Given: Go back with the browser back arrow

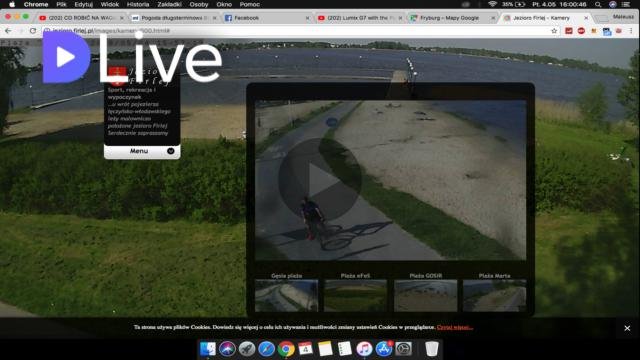Looking at the screenshot, I should 8,31.
